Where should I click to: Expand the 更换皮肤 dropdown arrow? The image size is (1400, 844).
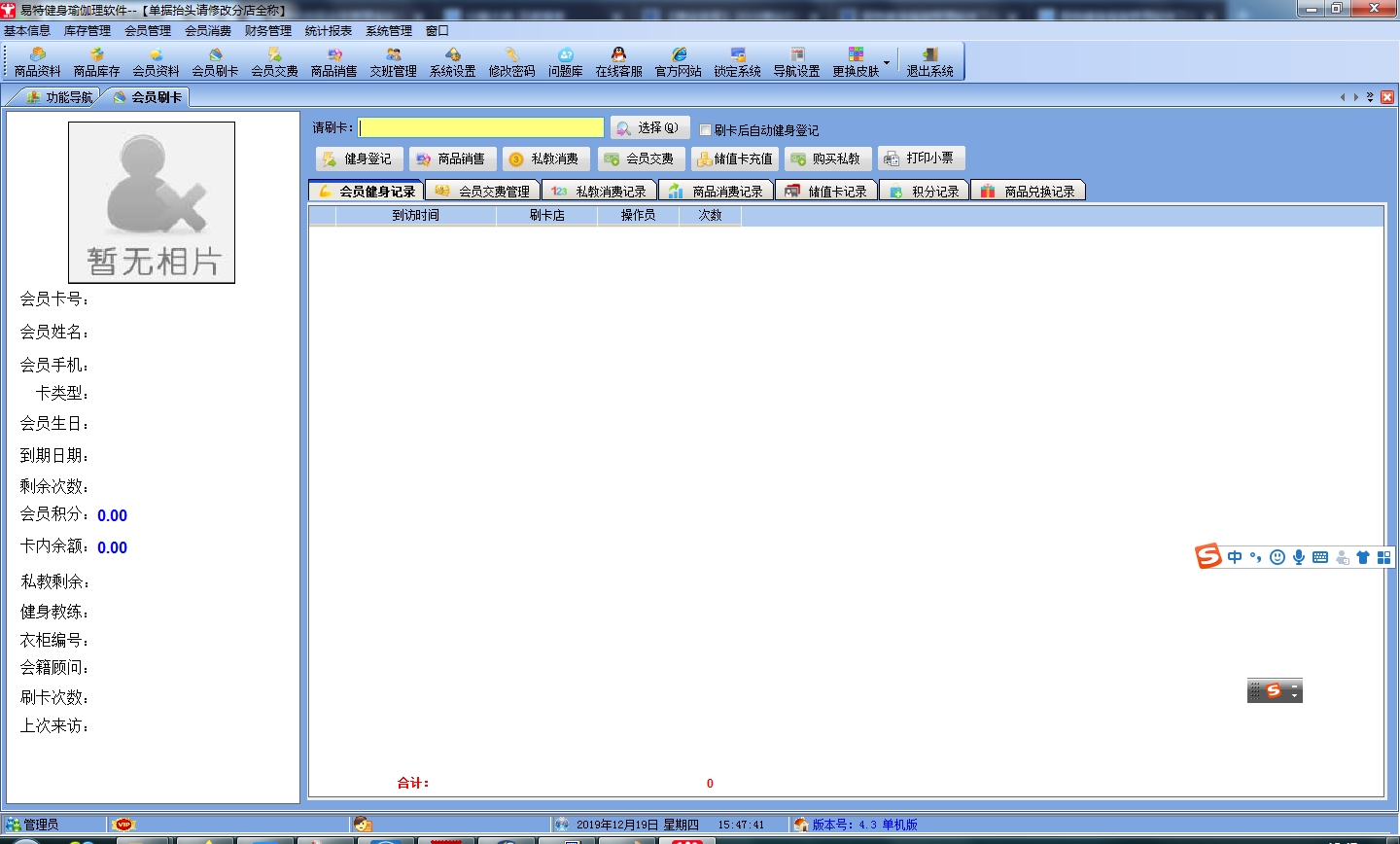point(887,62)
